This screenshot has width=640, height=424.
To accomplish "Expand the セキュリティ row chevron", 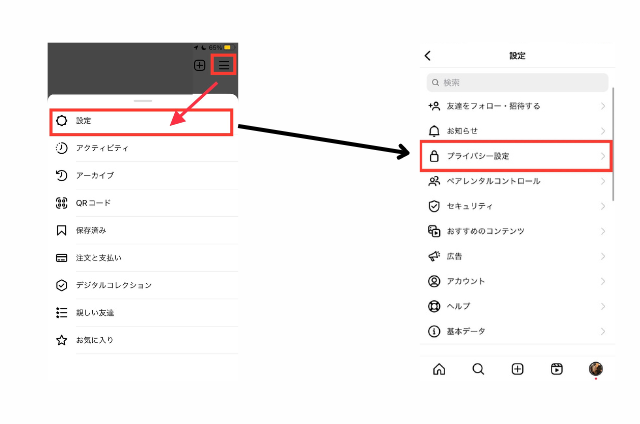I will pyautogui.click(x=602, y=206).
